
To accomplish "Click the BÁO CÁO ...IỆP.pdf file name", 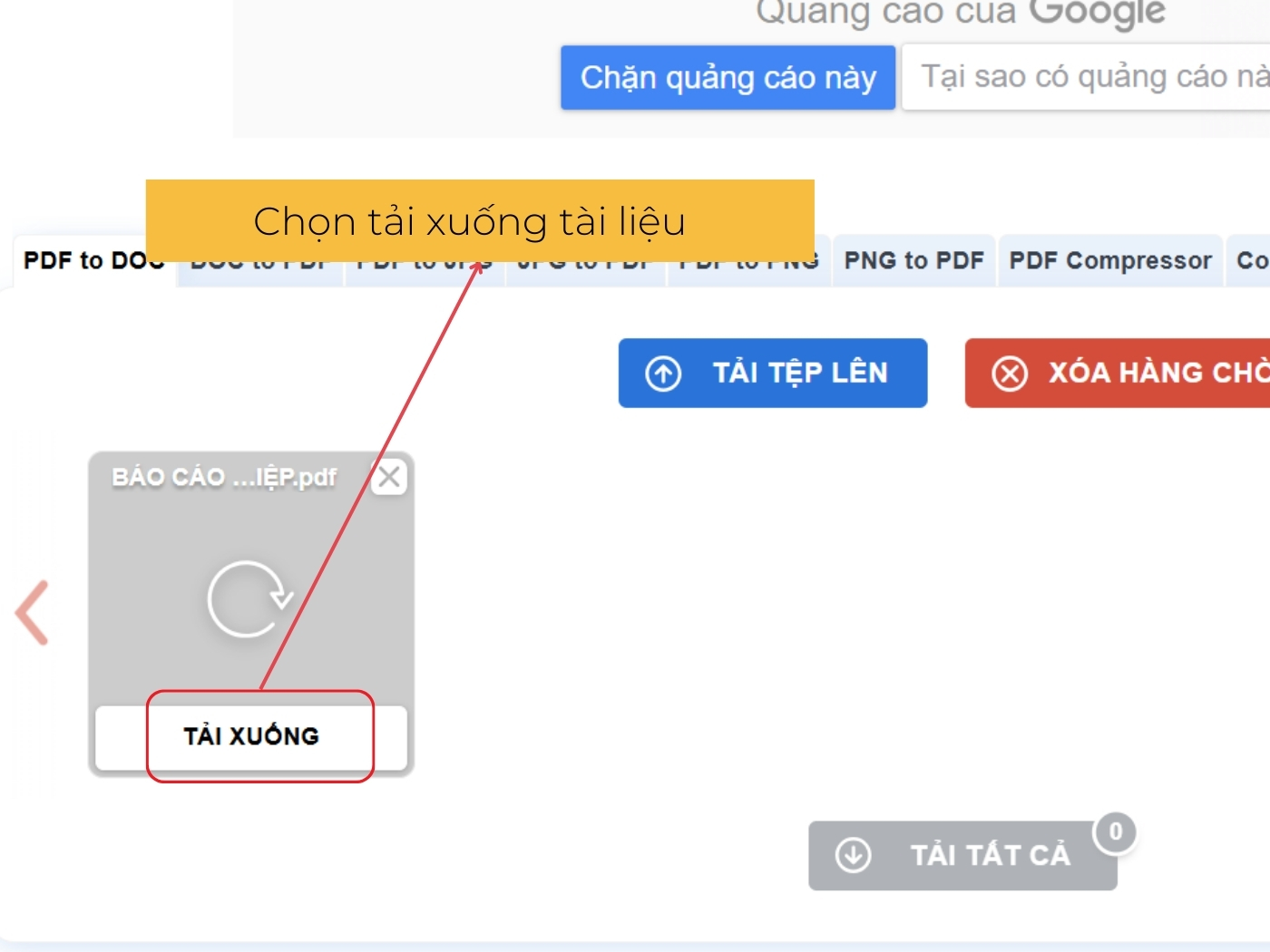I will coord(224,477).
